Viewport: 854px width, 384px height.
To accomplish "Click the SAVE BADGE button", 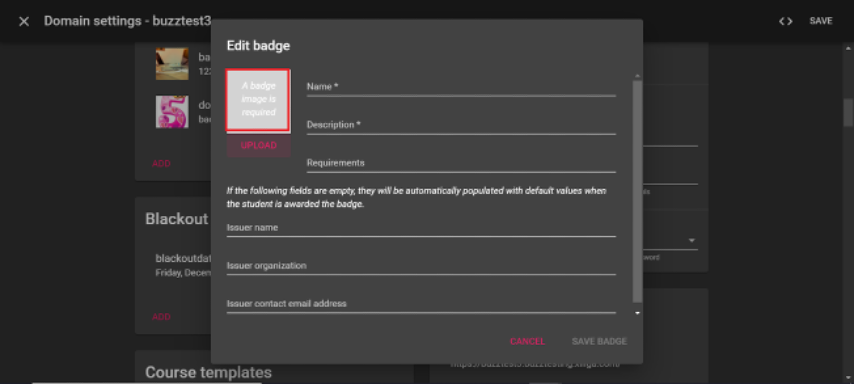I will pos(599,342).
